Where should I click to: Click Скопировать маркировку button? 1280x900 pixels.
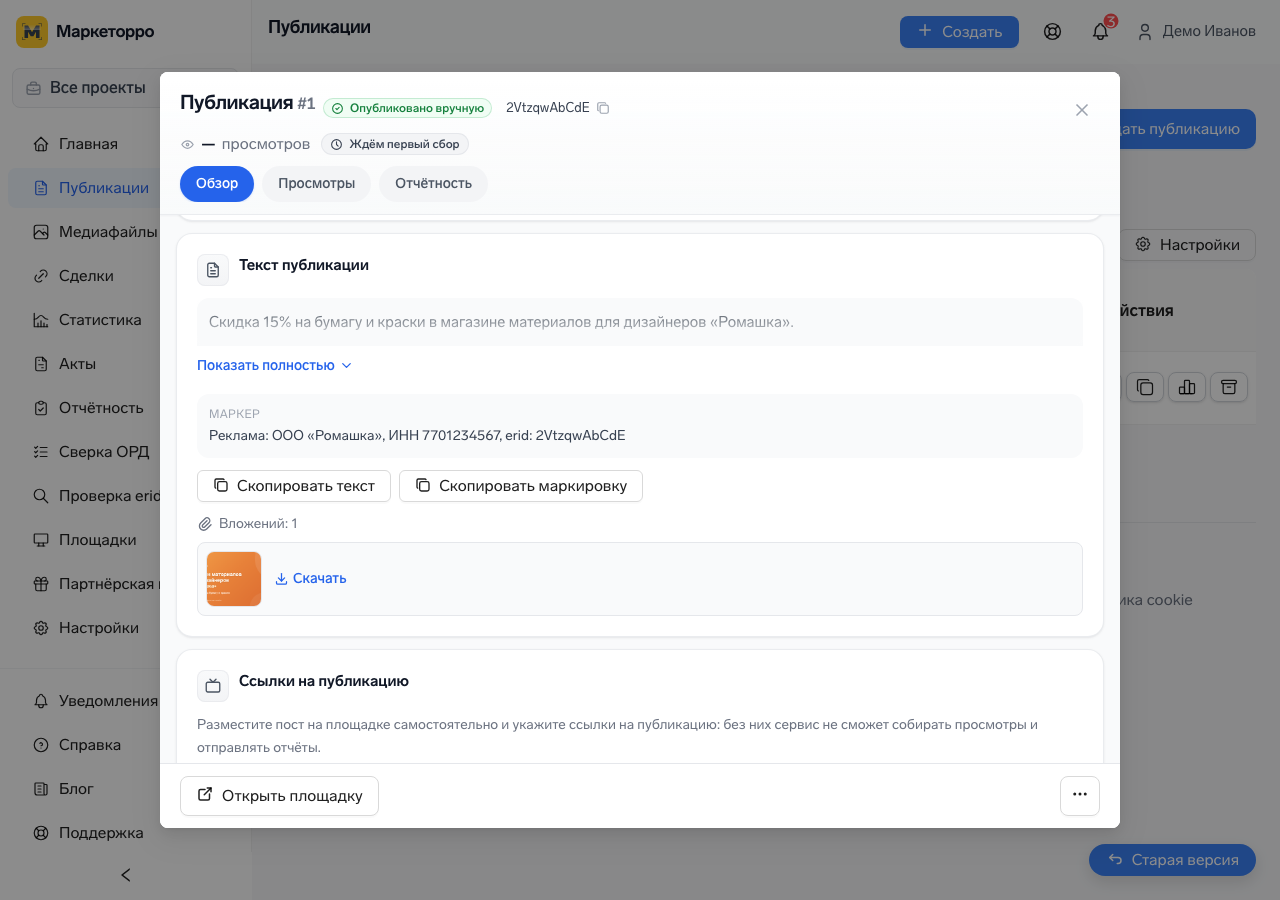coord(521,486)
